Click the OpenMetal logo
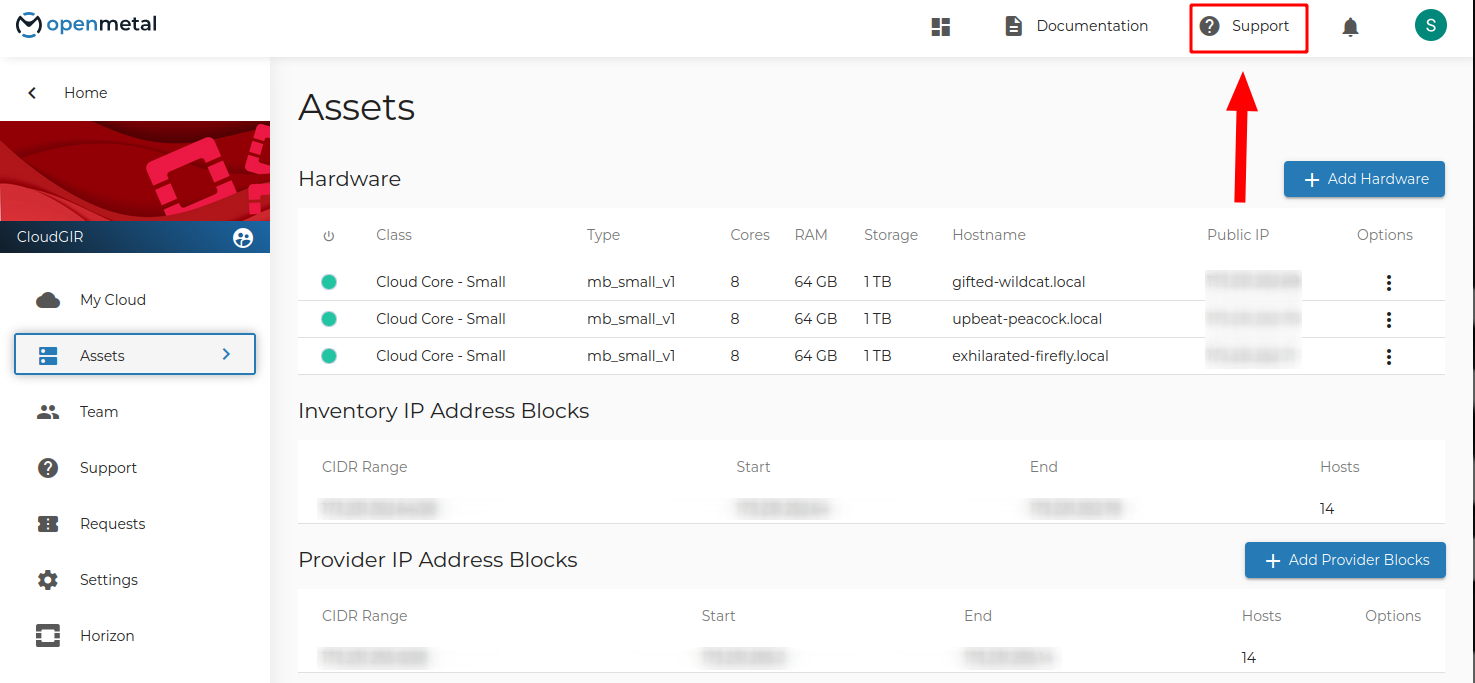Image resolution: width=1475 pixels, height=683 pixels. point(87,25)
